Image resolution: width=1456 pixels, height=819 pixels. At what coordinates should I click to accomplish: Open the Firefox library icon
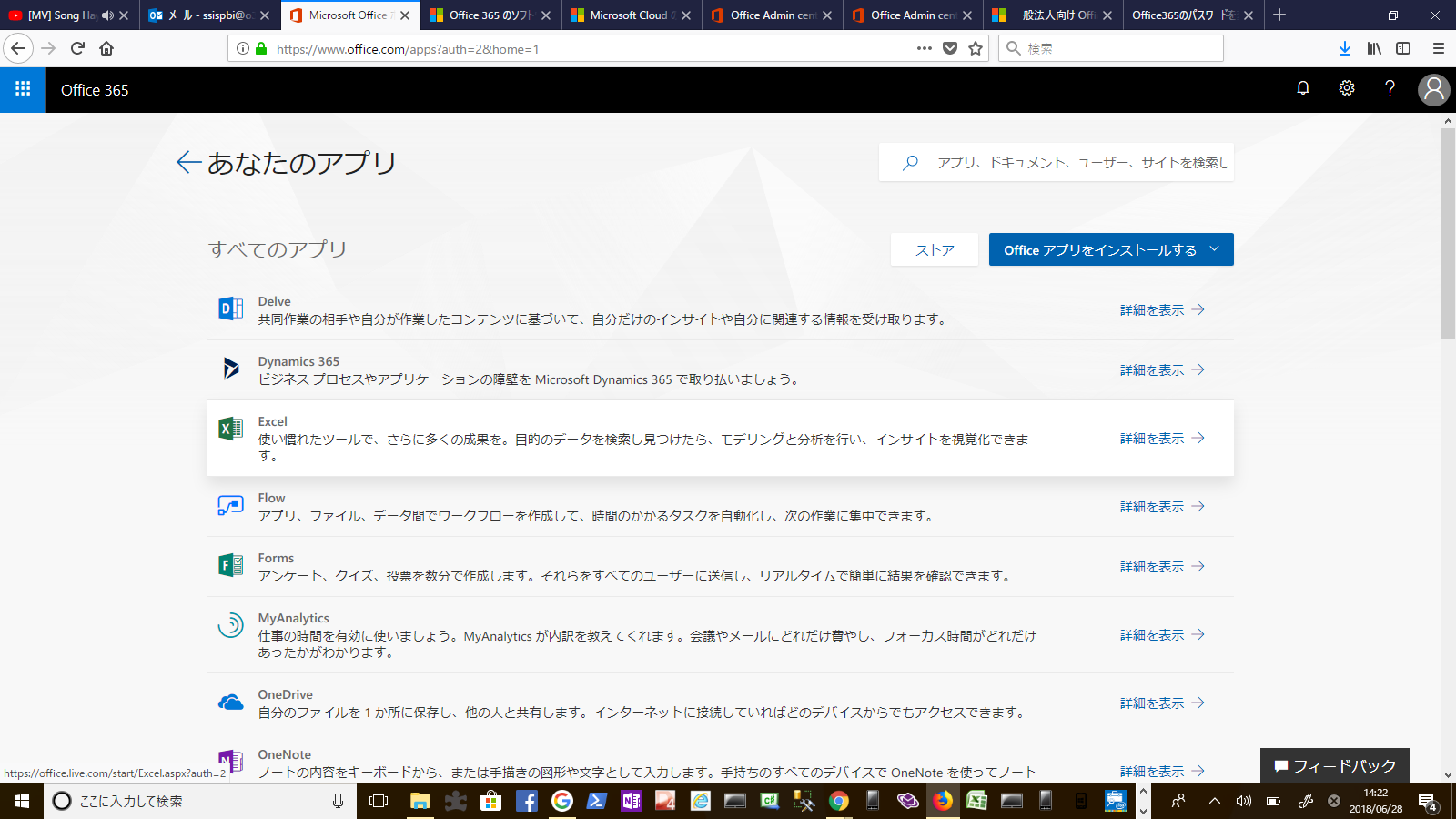[1374, 48]
